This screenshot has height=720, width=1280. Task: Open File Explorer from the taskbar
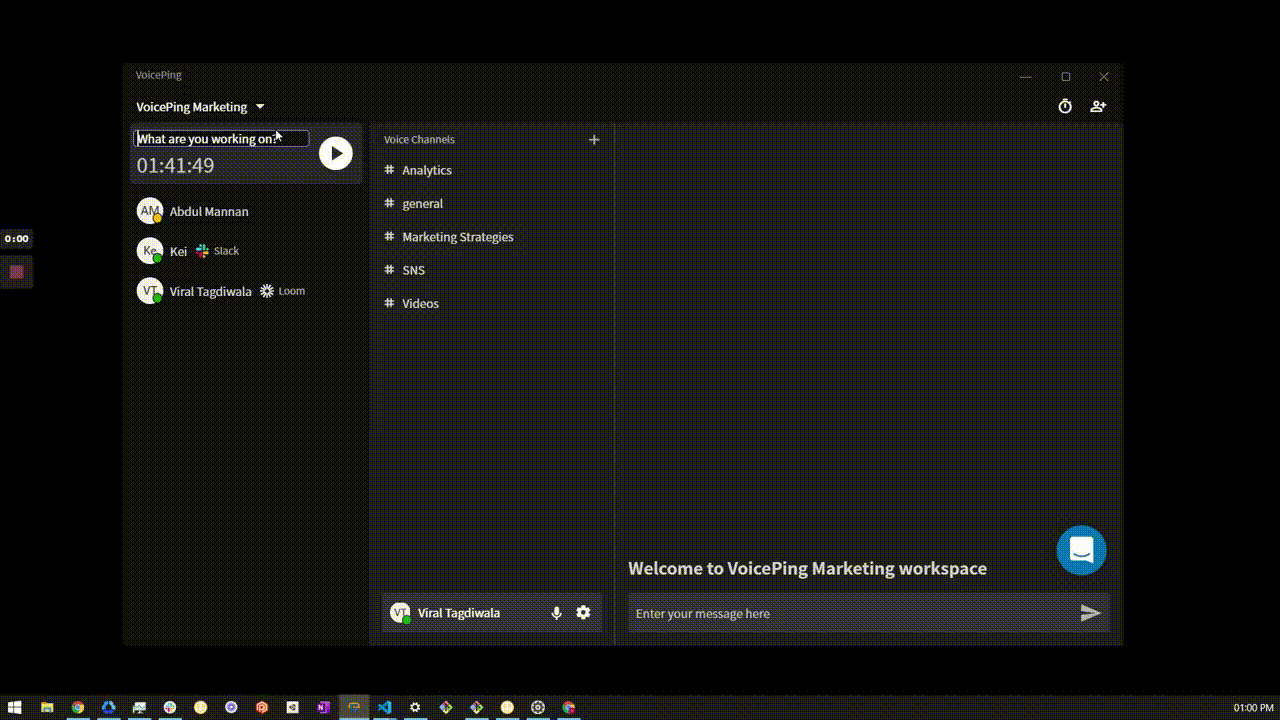click(46, 708)
